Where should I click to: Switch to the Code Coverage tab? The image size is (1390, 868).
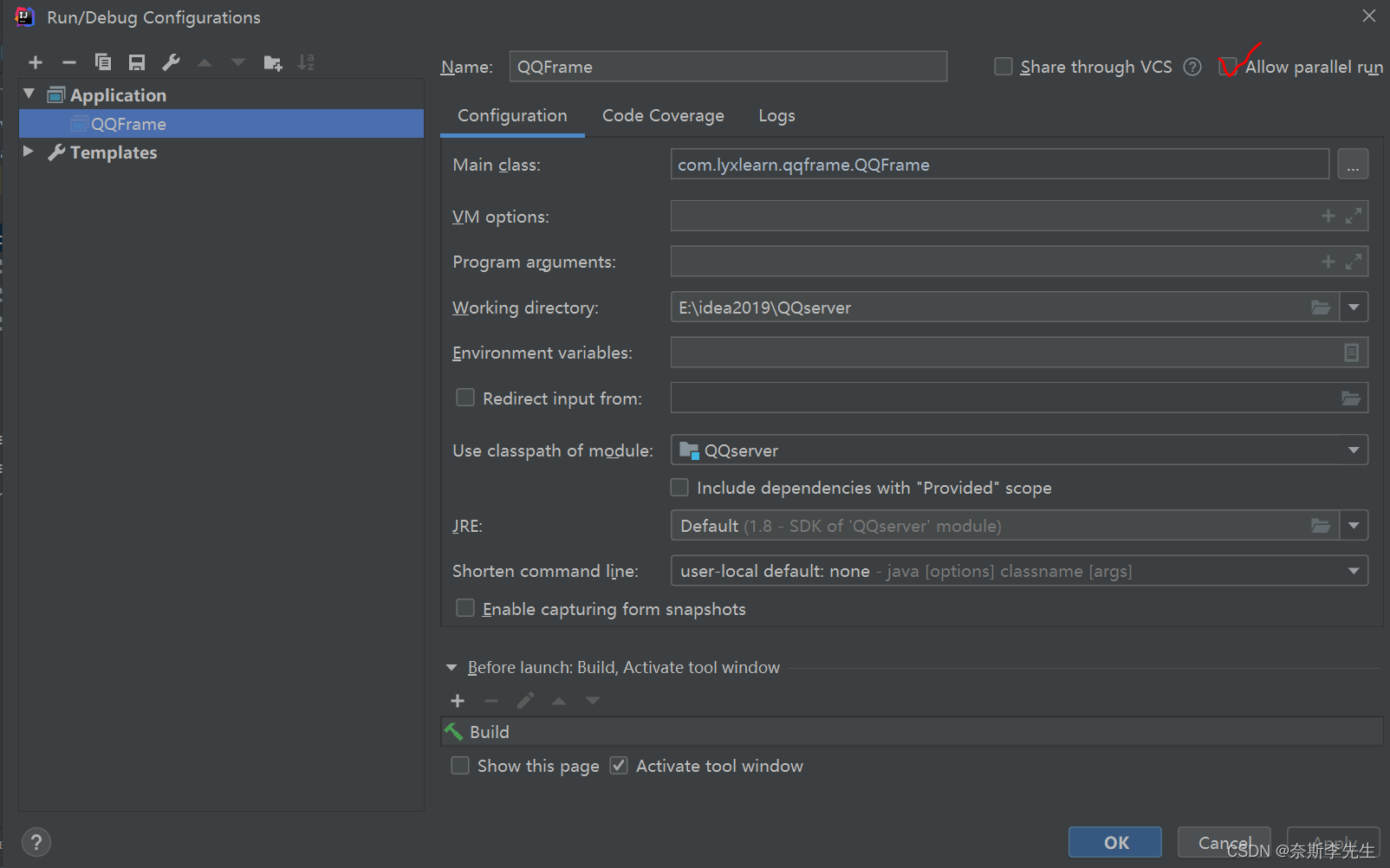coord(663,116)
